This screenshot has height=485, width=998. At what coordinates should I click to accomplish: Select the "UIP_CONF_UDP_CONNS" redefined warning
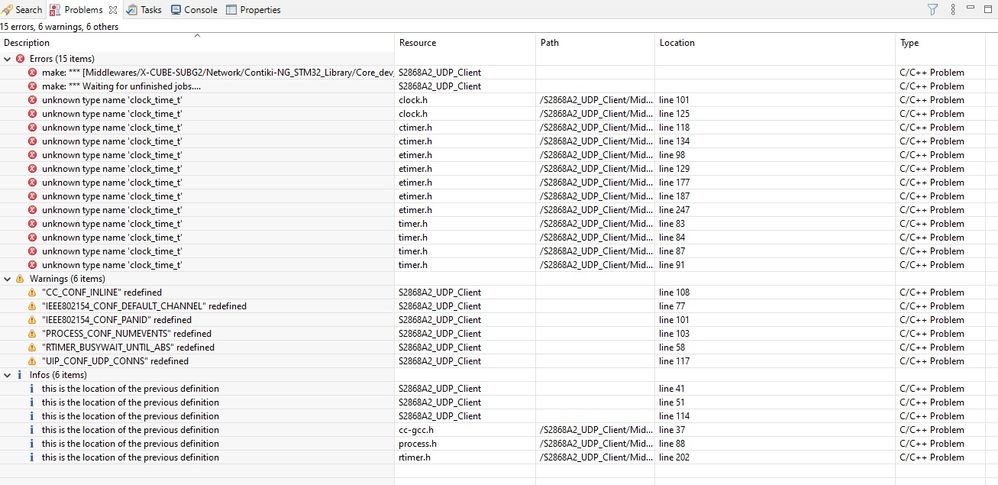point(115,361)
